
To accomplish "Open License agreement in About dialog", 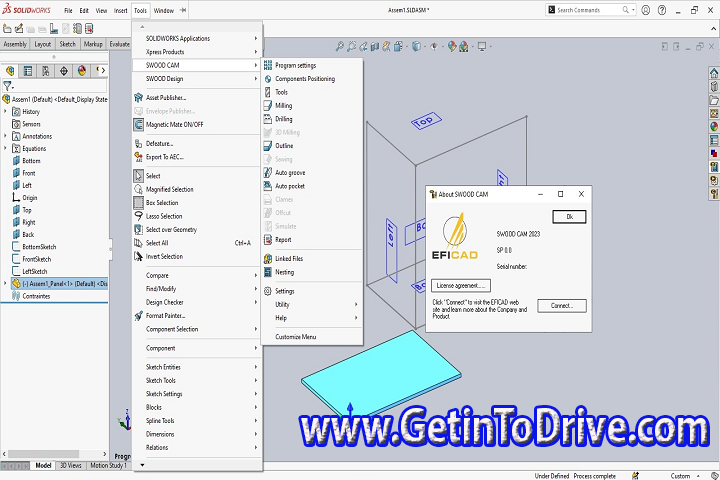I will 461,286.
